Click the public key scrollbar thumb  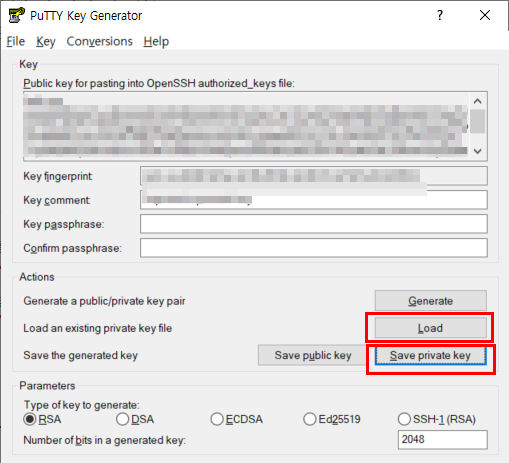pos(478,121)
